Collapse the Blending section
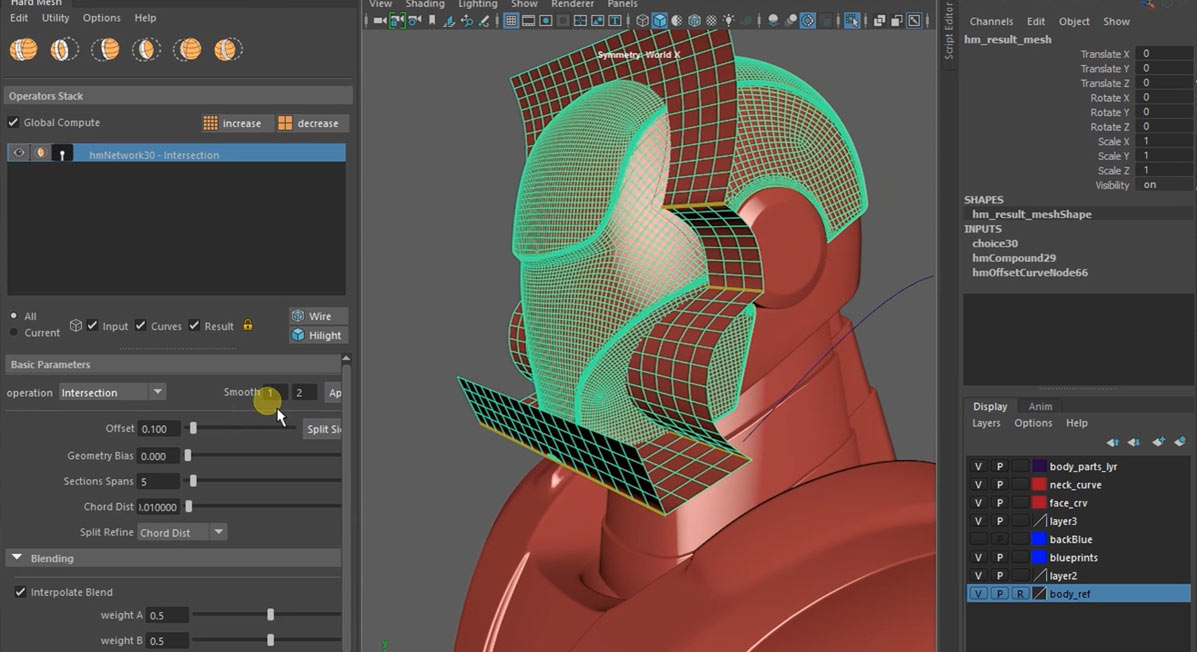This screenshot has width=1197, height=652. coord(15,558)
